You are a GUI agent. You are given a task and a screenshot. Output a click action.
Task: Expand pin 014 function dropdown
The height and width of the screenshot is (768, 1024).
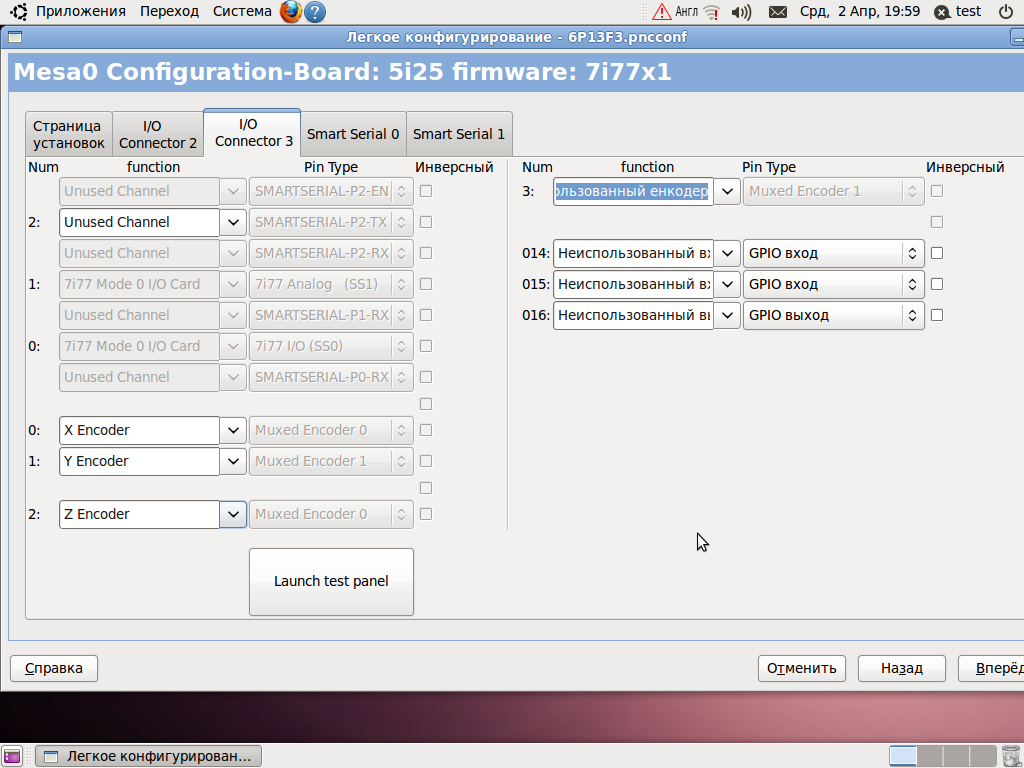point(727,253)
